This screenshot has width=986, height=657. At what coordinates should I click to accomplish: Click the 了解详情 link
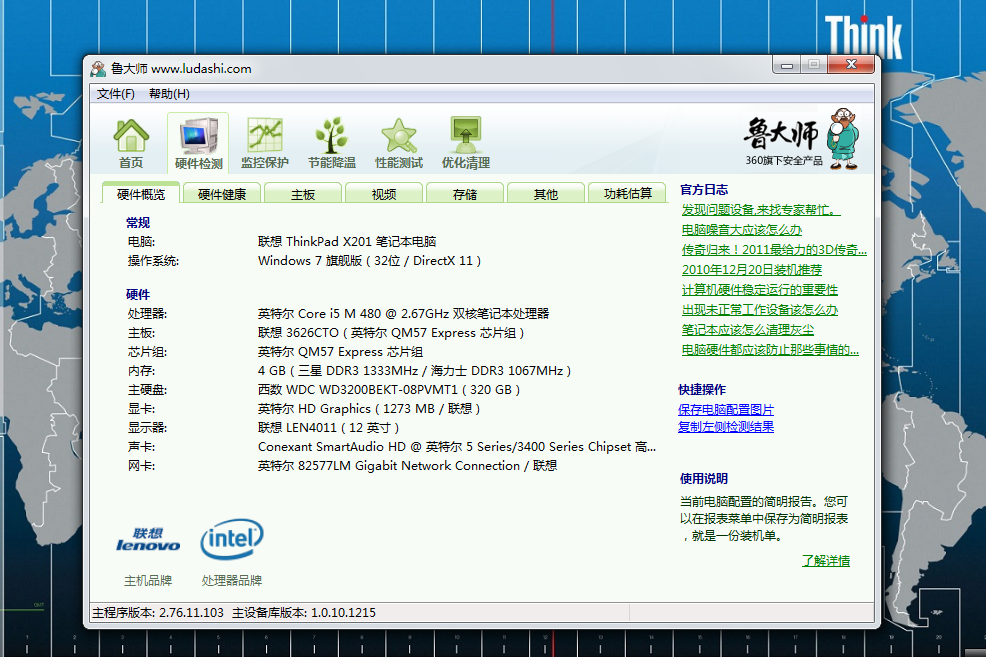(x=826, y=561)
